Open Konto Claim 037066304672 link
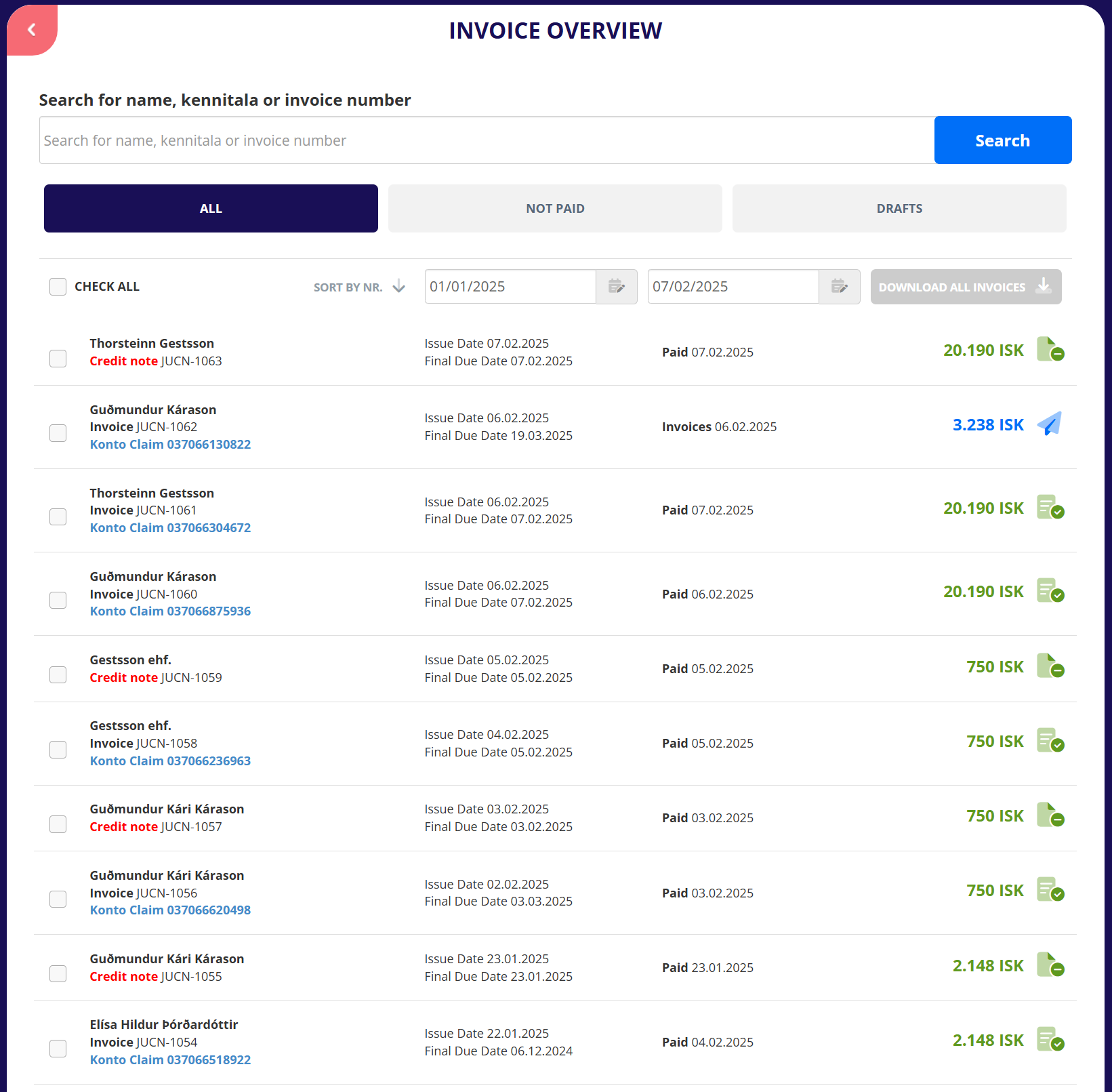This screenshot has width=1112, height=1092. point(170,528)
